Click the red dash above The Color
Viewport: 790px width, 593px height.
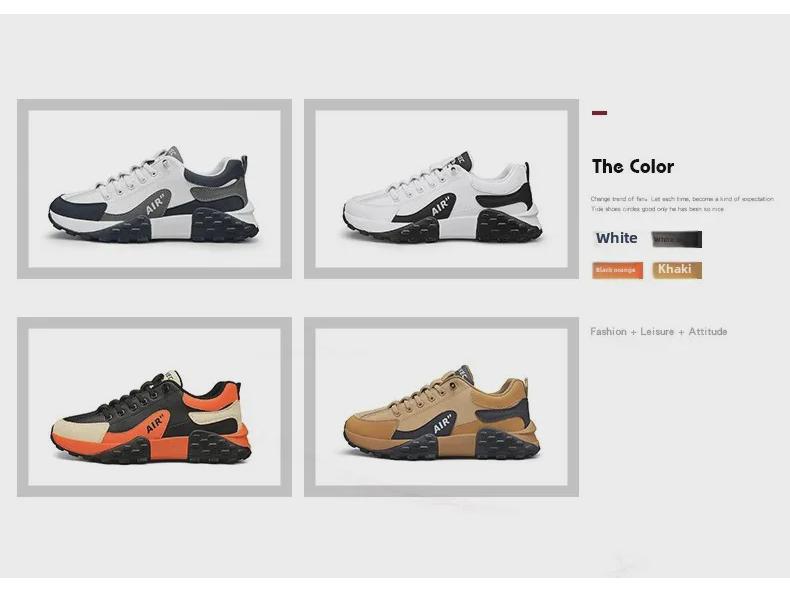pos(600,113)
